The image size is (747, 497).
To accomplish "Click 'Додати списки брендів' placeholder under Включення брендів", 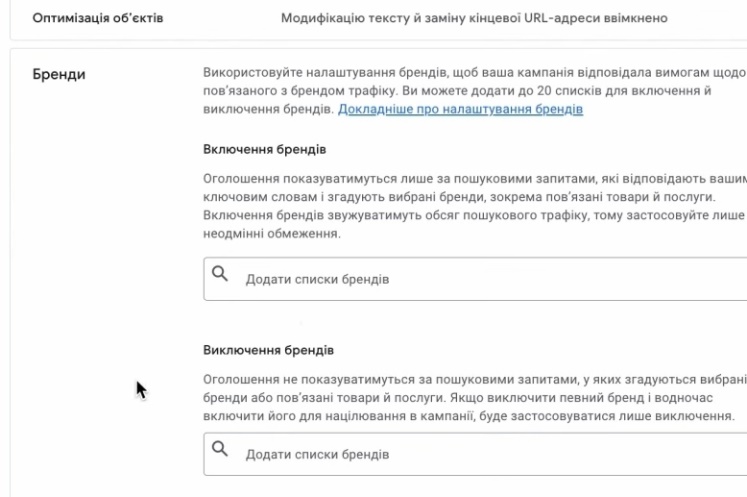I will coord(316,277).
